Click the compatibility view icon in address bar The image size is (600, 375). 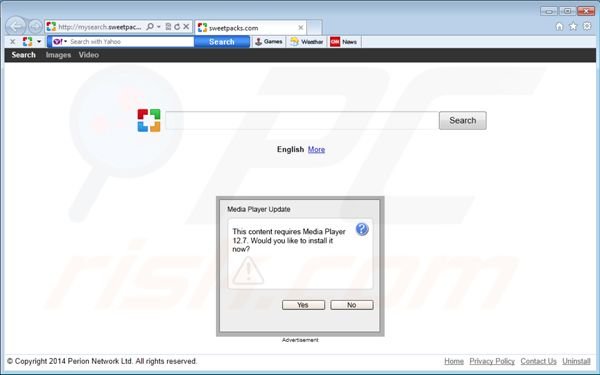coord(168,27)
